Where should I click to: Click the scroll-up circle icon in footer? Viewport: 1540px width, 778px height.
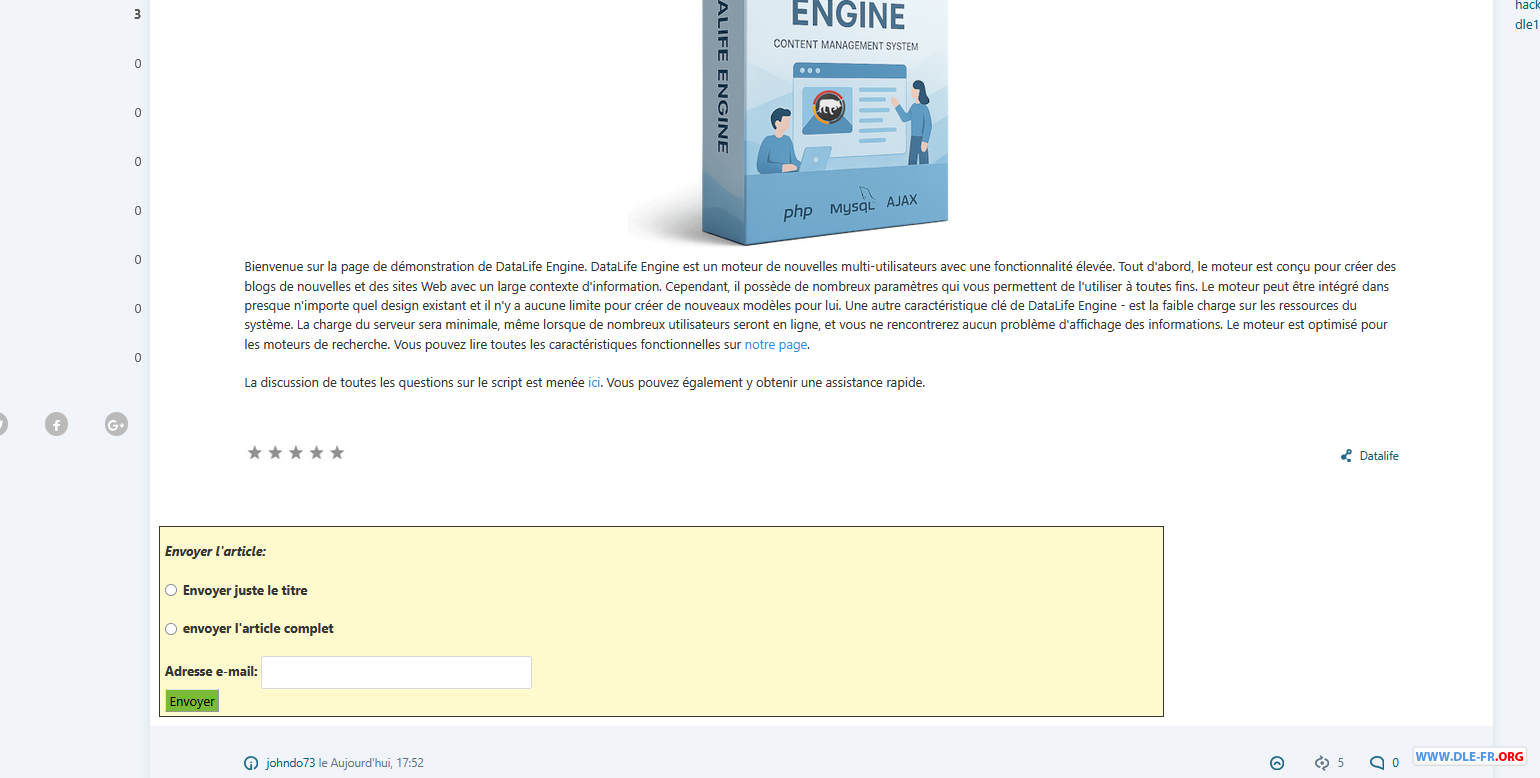[1277, 763]
